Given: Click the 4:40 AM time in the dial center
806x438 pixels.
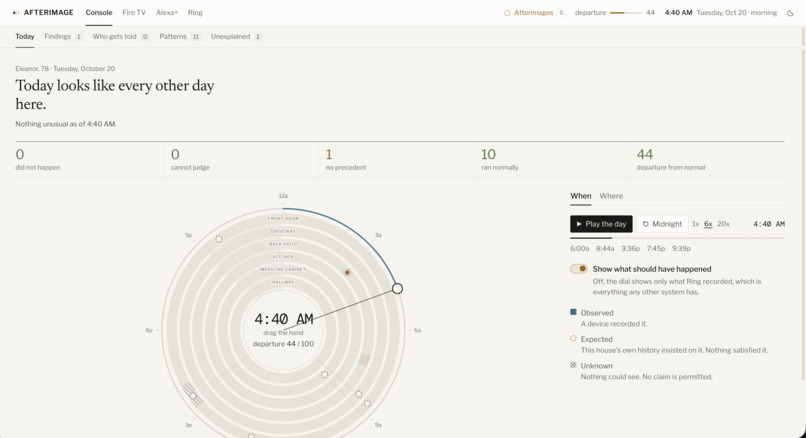Looking at the screenshot, I should (x=284, y=319).
